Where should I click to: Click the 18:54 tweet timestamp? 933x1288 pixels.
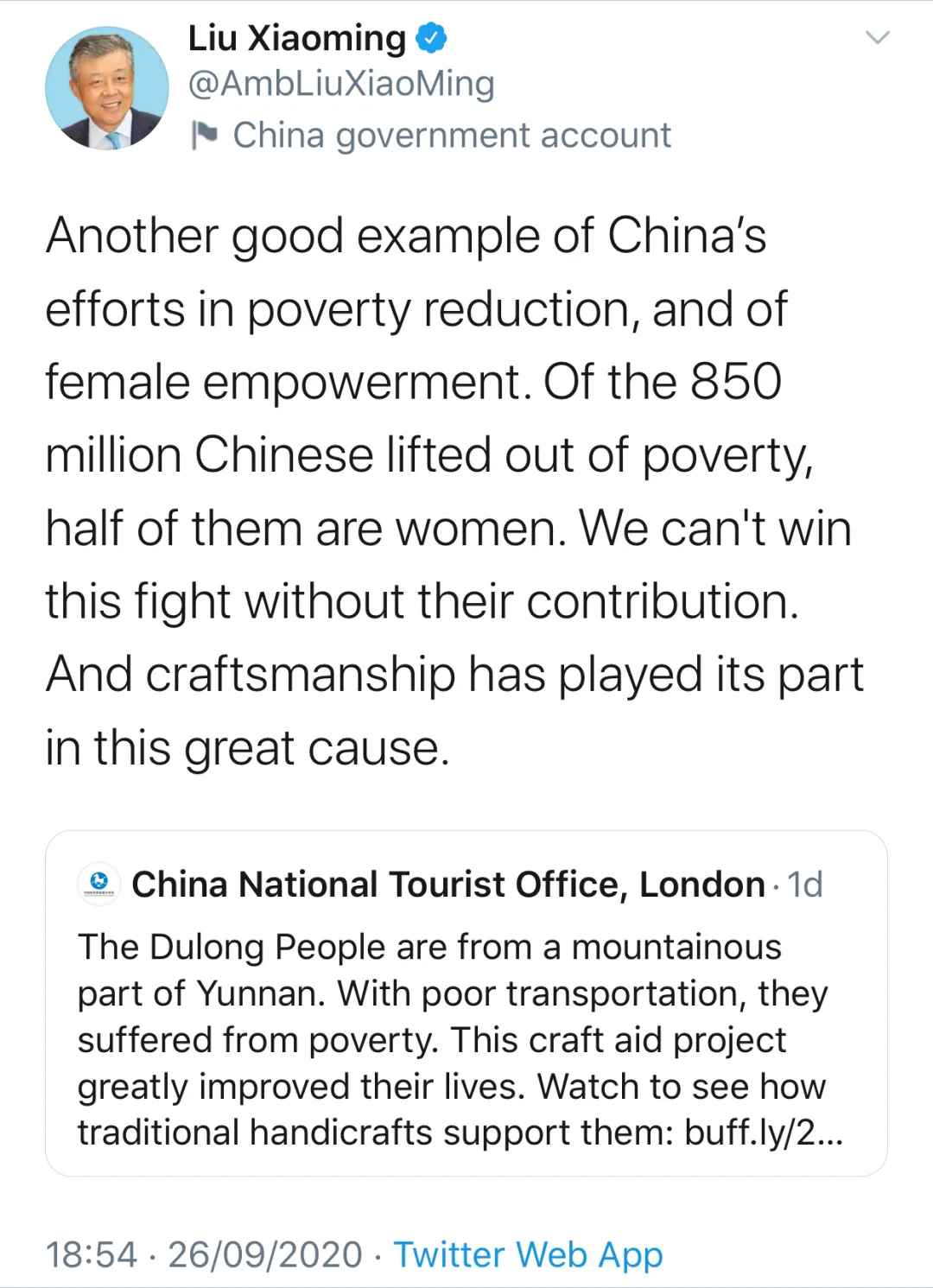pos(92,1255)
